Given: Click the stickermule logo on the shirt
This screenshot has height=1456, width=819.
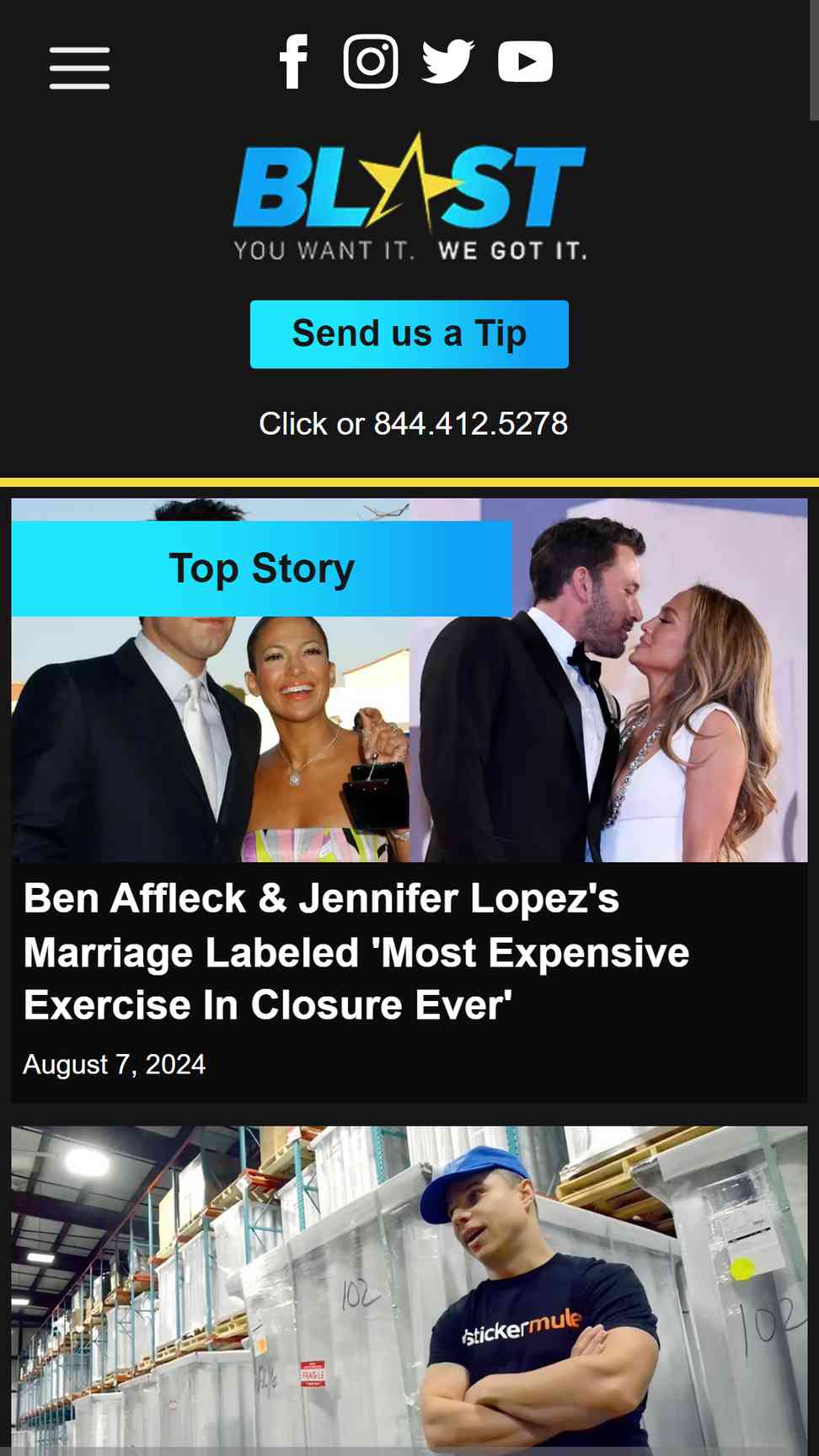Looking at the screenshot, I should 522,1325.
